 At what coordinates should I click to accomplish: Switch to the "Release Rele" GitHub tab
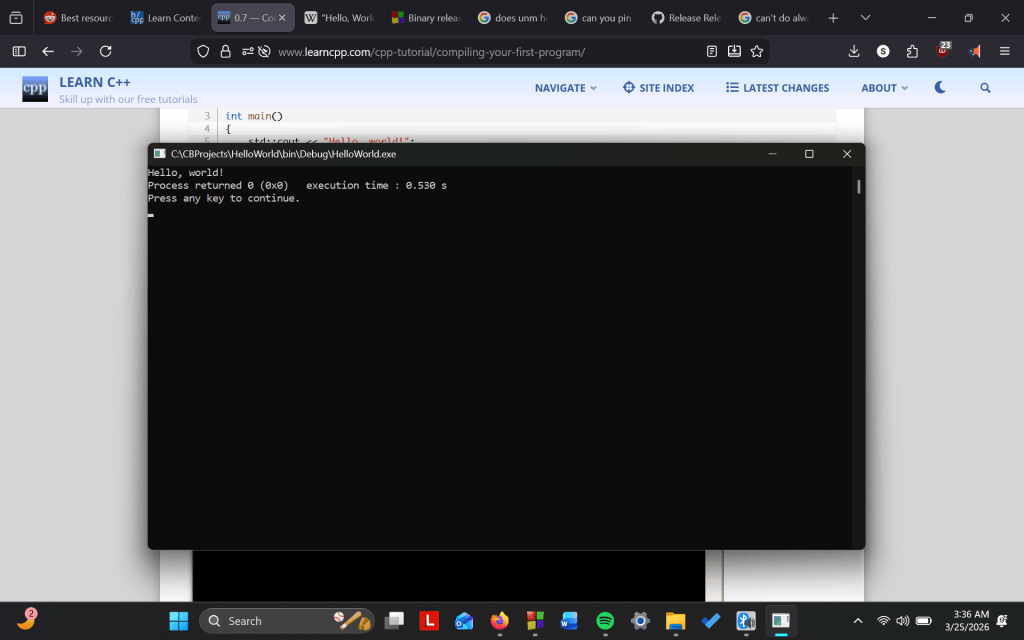click(685, 18)
